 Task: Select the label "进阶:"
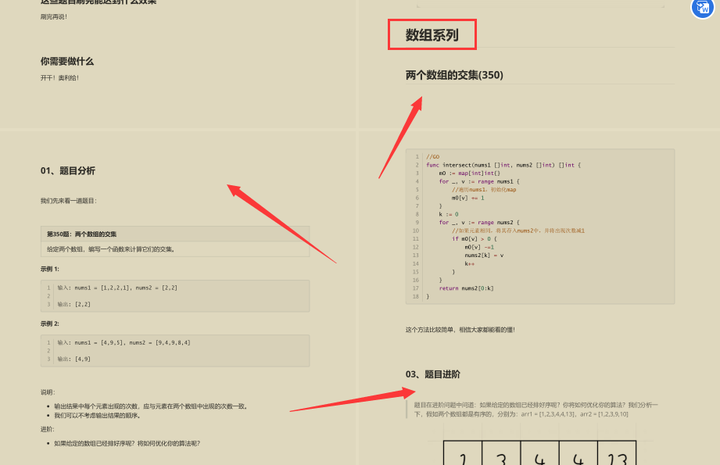point(47,429)
